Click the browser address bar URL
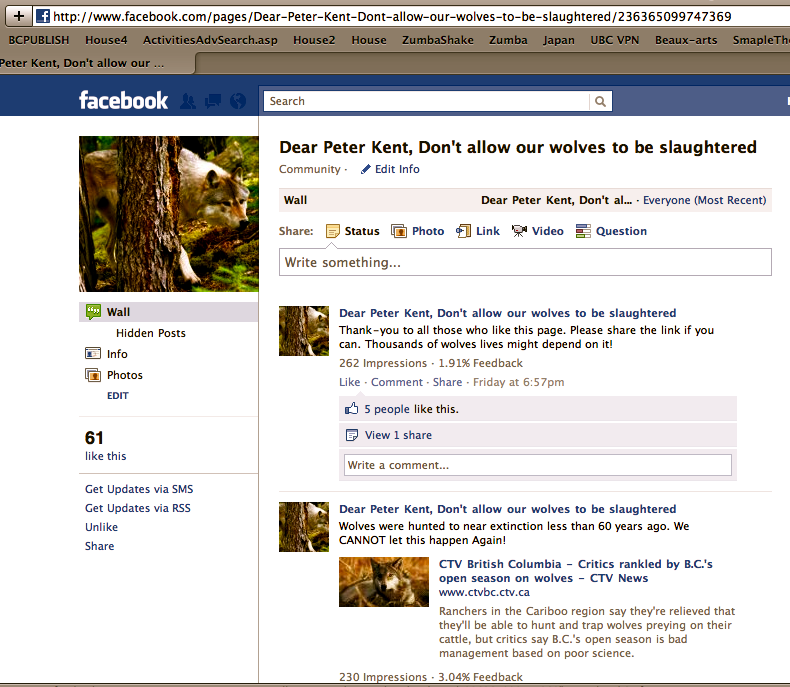The height and width of the screenshot is (687, 790). (x=392, y=17)
